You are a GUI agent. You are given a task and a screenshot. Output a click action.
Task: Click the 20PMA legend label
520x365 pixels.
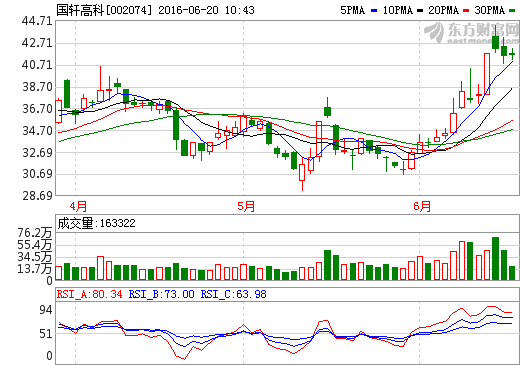(443, 10)
